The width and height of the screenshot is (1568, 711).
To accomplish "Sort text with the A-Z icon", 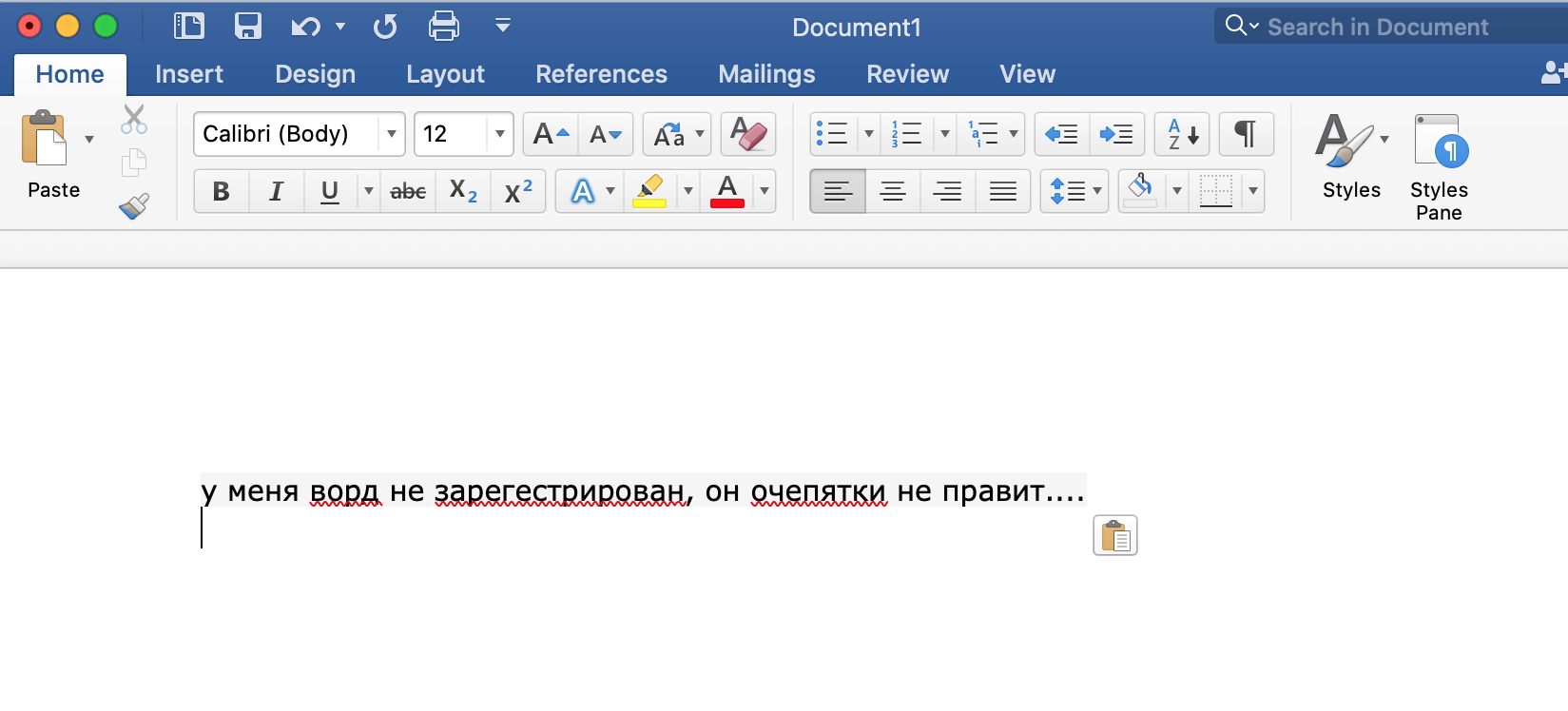I will (1182, 134).
